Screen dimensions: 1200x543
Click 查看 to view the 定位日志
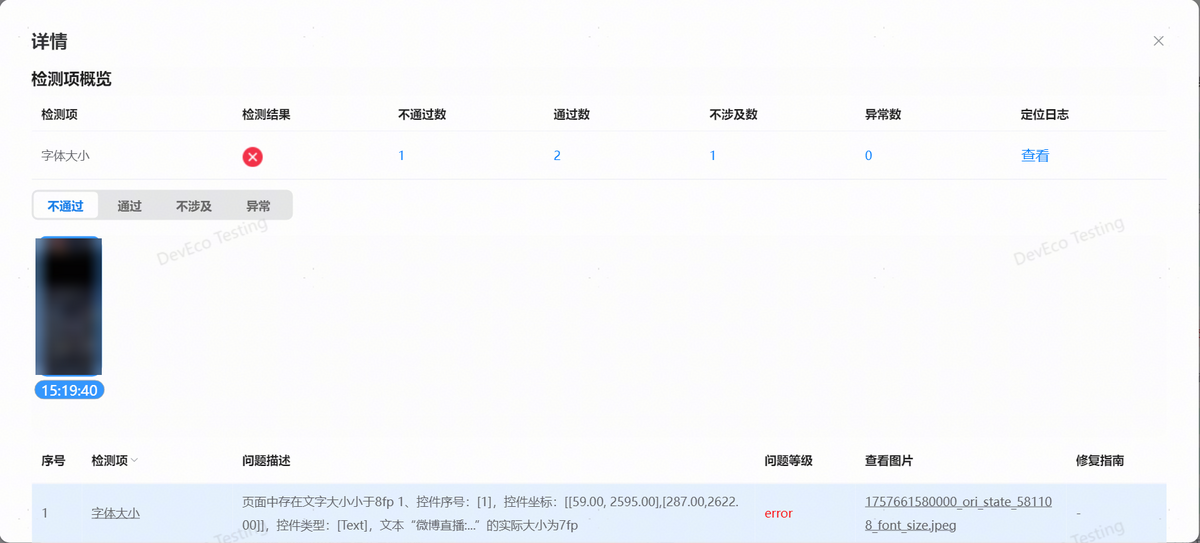pyautogui.click(x=1034, y=156)
